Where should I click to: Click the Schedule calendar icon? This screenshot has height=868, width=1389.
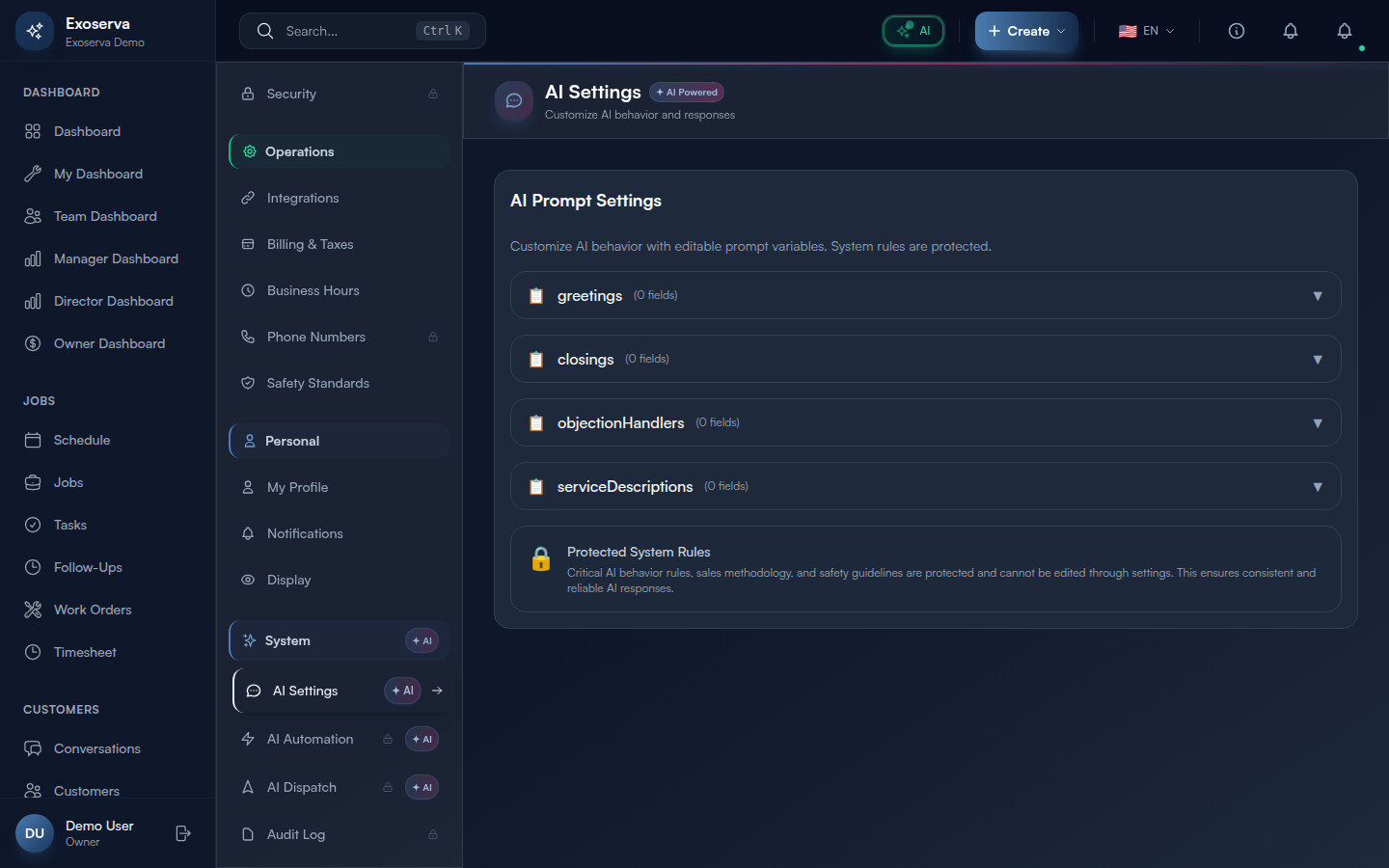click(33, 440)
